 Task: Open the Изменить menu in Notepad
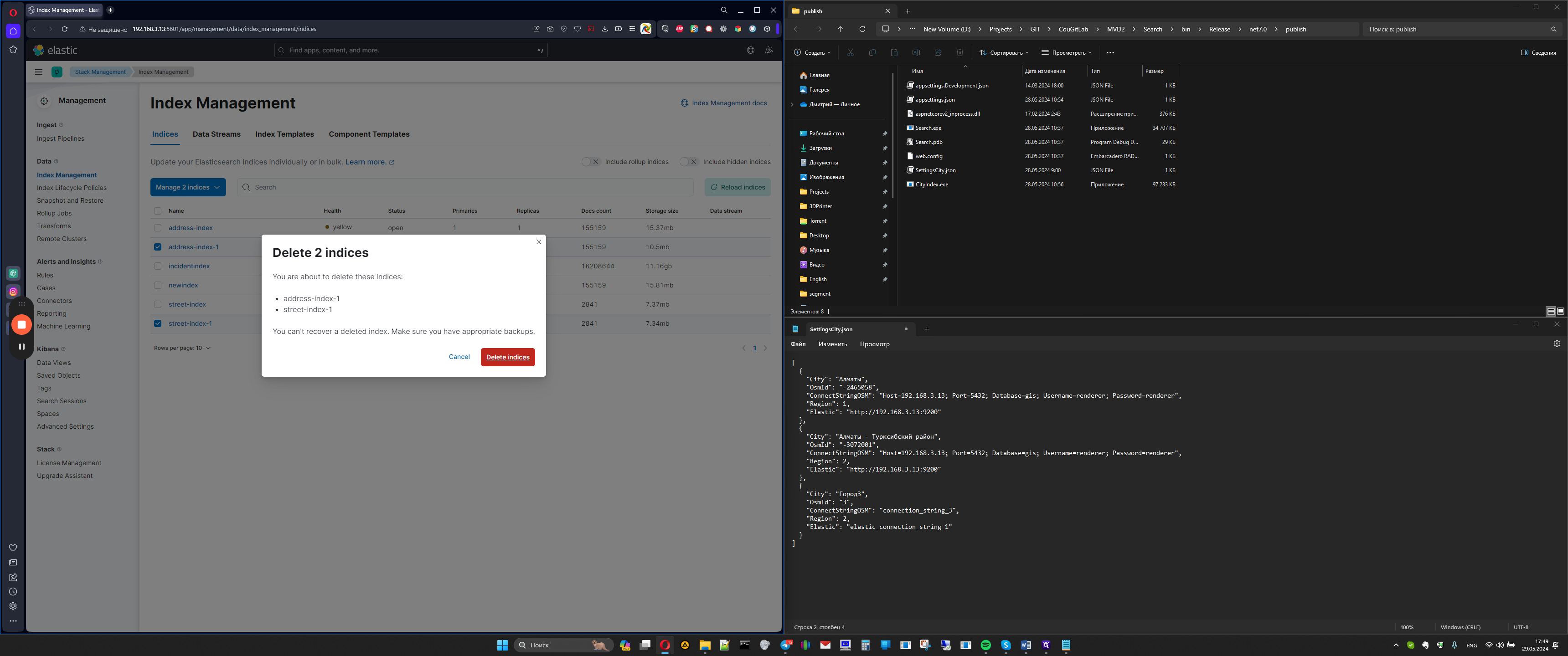(x=833, y=344)
